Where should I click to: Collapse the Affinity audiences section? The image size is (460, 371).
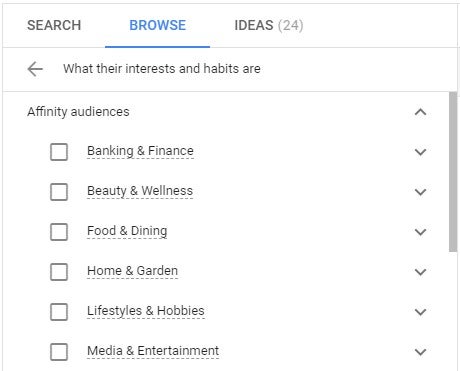[x=420, y=112]
